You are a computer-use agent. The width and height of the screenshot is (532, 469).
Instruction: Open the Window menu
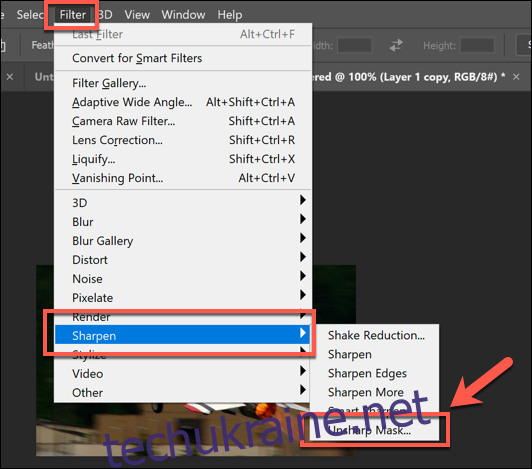[183, 15]
